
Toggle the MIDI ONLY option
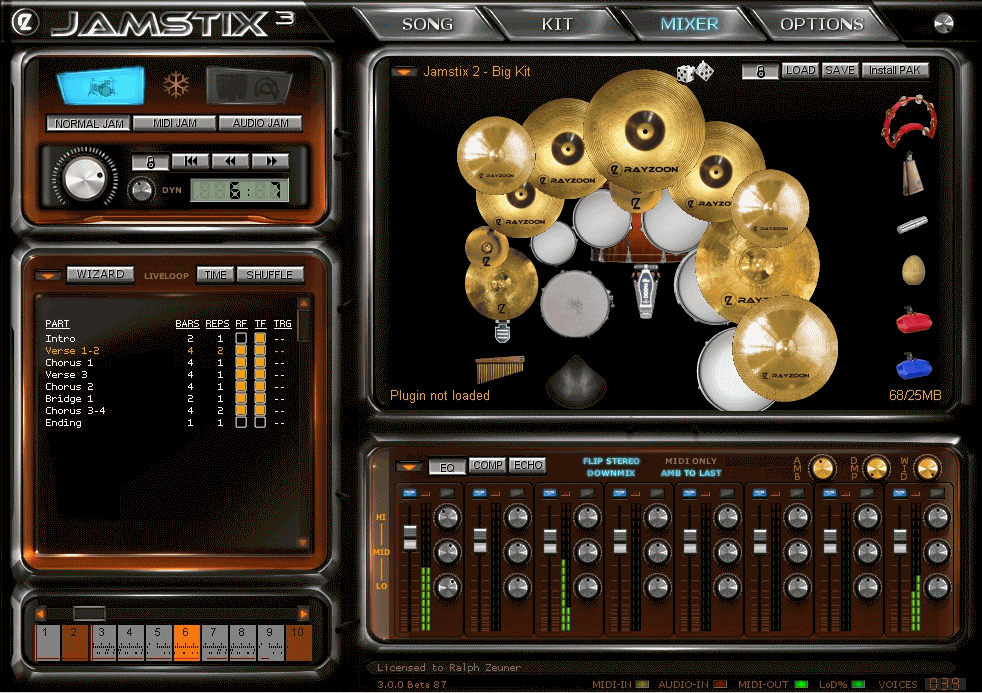click(691, 461)
